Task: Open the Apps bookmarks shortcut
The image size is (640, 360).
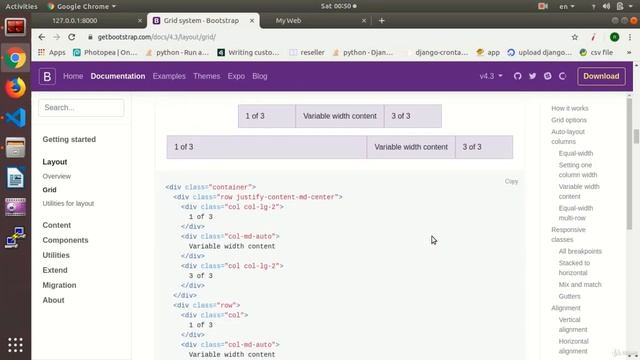Action: 52,52
